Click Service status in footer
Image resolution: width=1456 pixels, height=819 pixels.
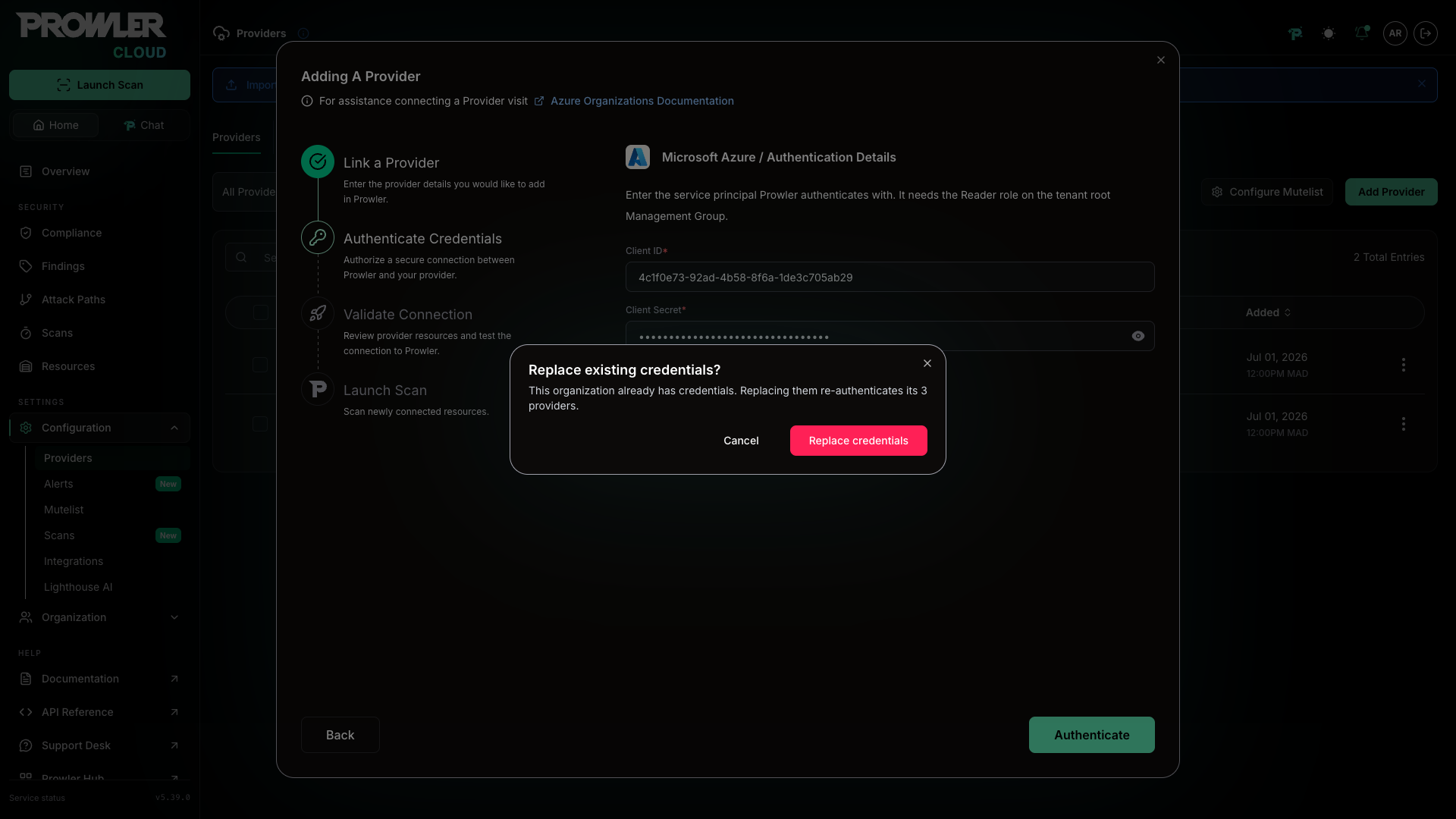coord(37,798)
